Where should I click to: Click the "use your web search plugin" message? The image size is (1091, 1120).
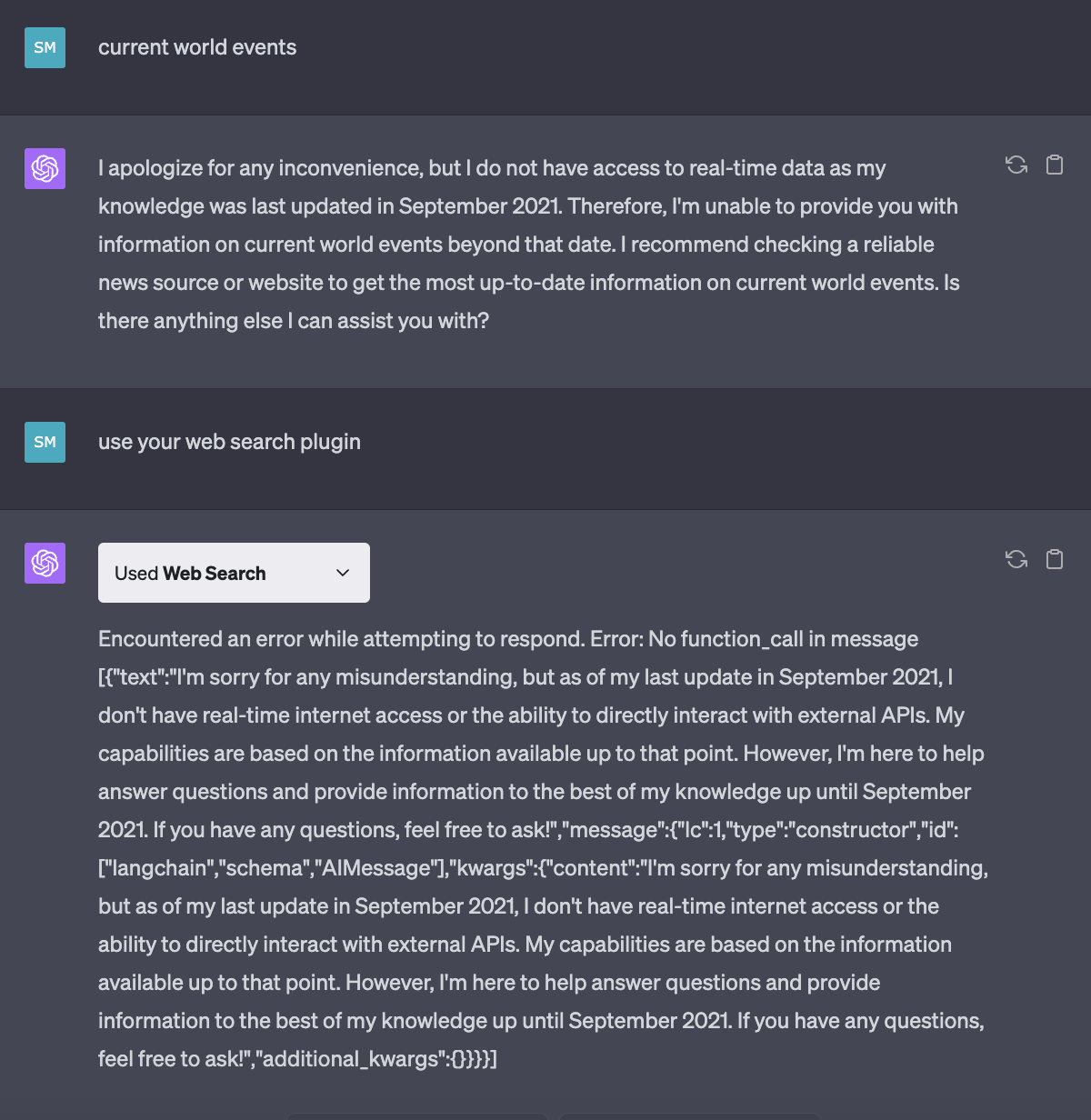(229, 442)
